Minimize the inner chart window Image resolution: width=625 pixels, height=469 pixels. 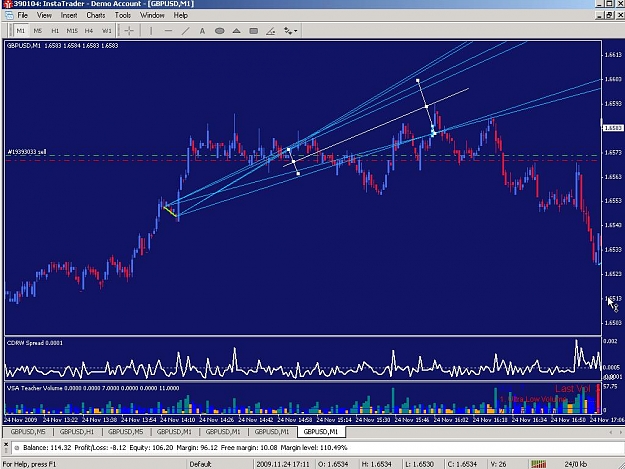point(600,15)
